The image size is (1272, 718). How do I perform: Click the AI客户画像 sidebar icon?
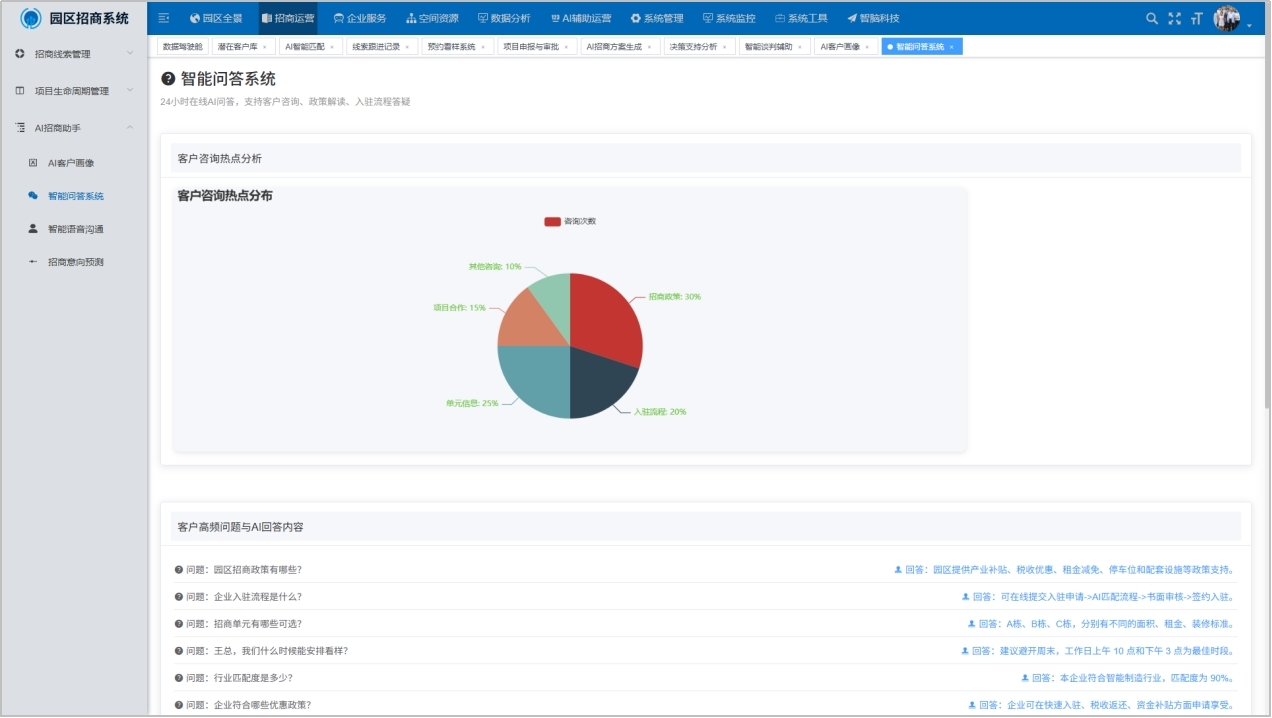[33, 163]
